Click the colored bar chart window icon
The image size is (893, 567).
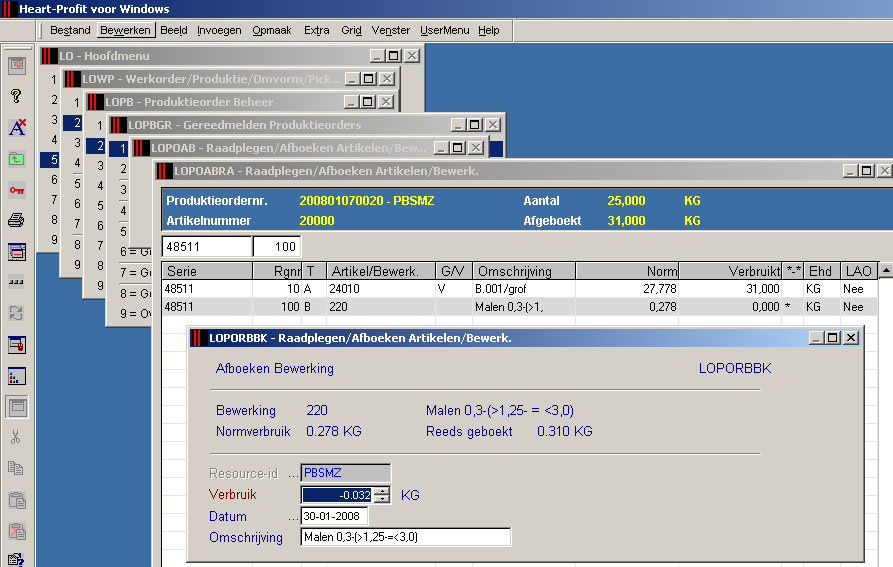pos(17,376)
